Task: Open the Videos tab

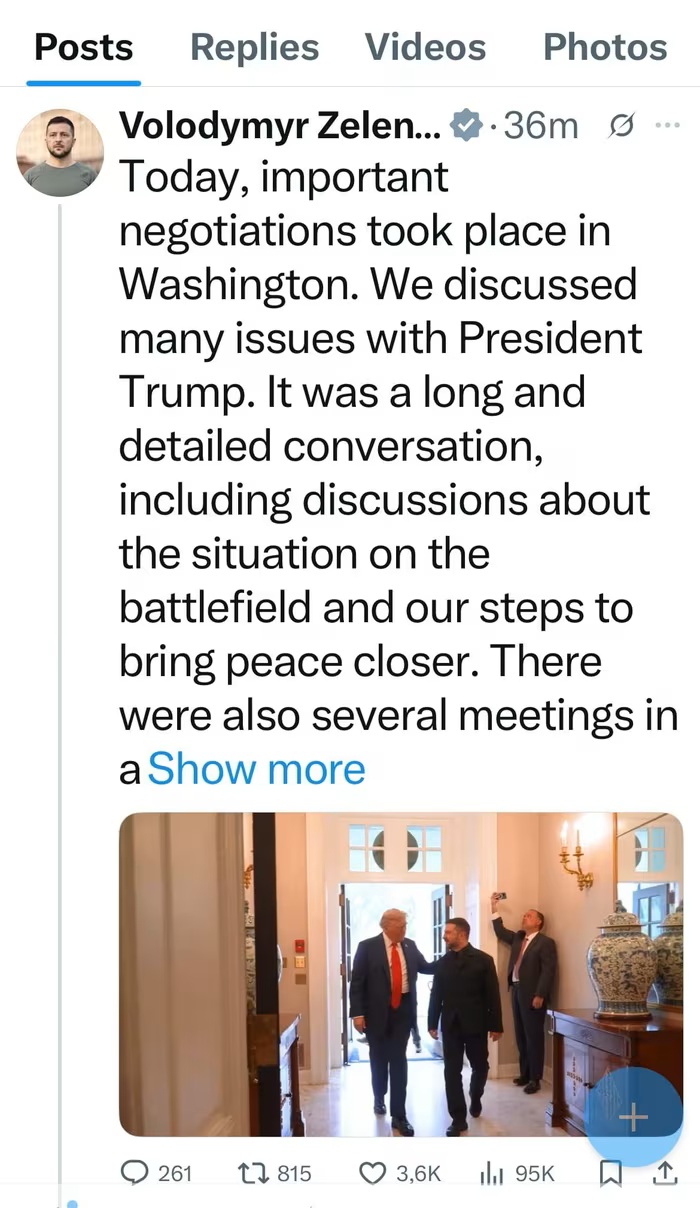Action: click(425, 47)
